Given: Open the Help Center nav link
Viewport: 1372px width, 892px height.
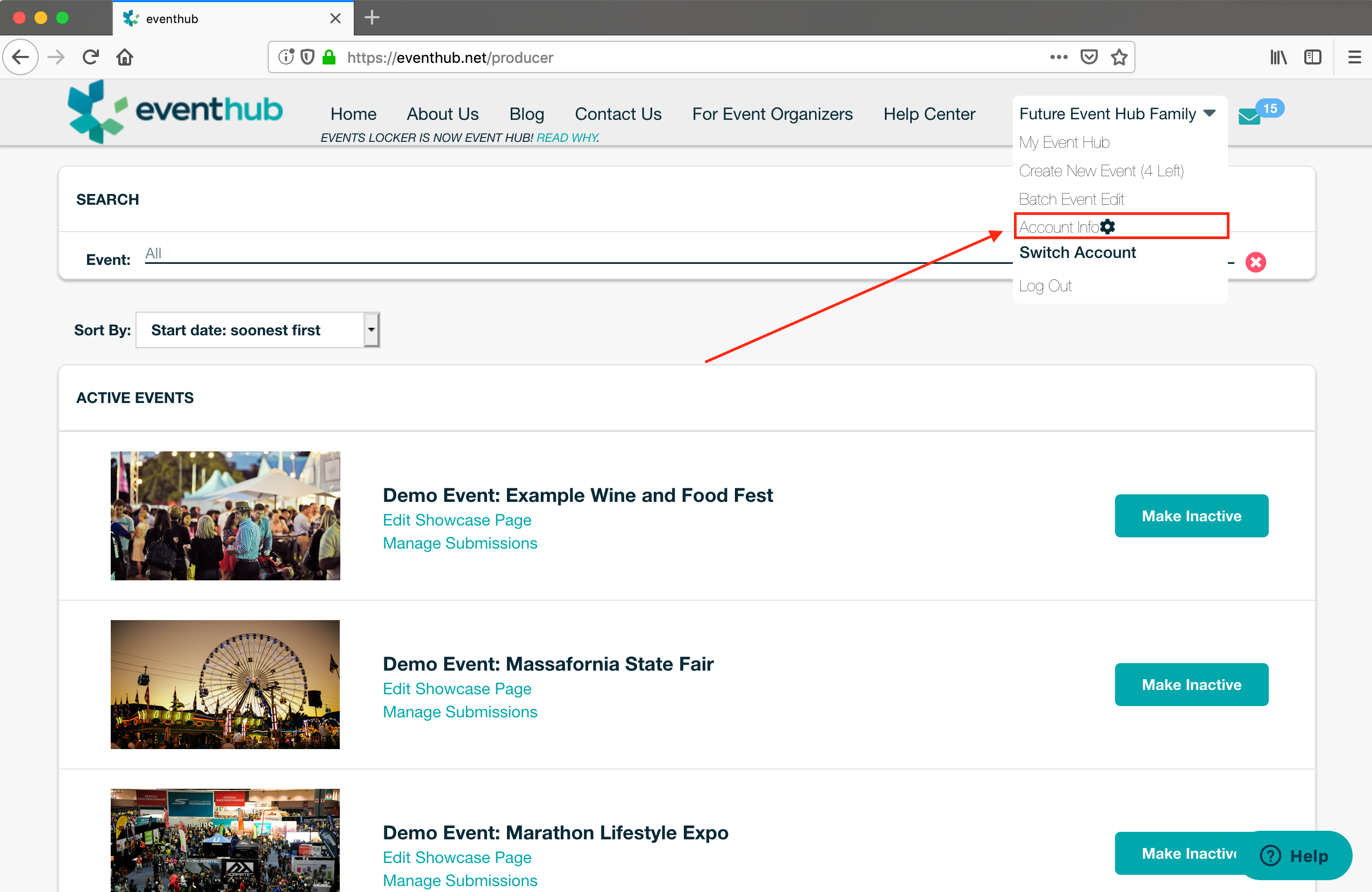Looking at the screenshot, I should [928, 114].
